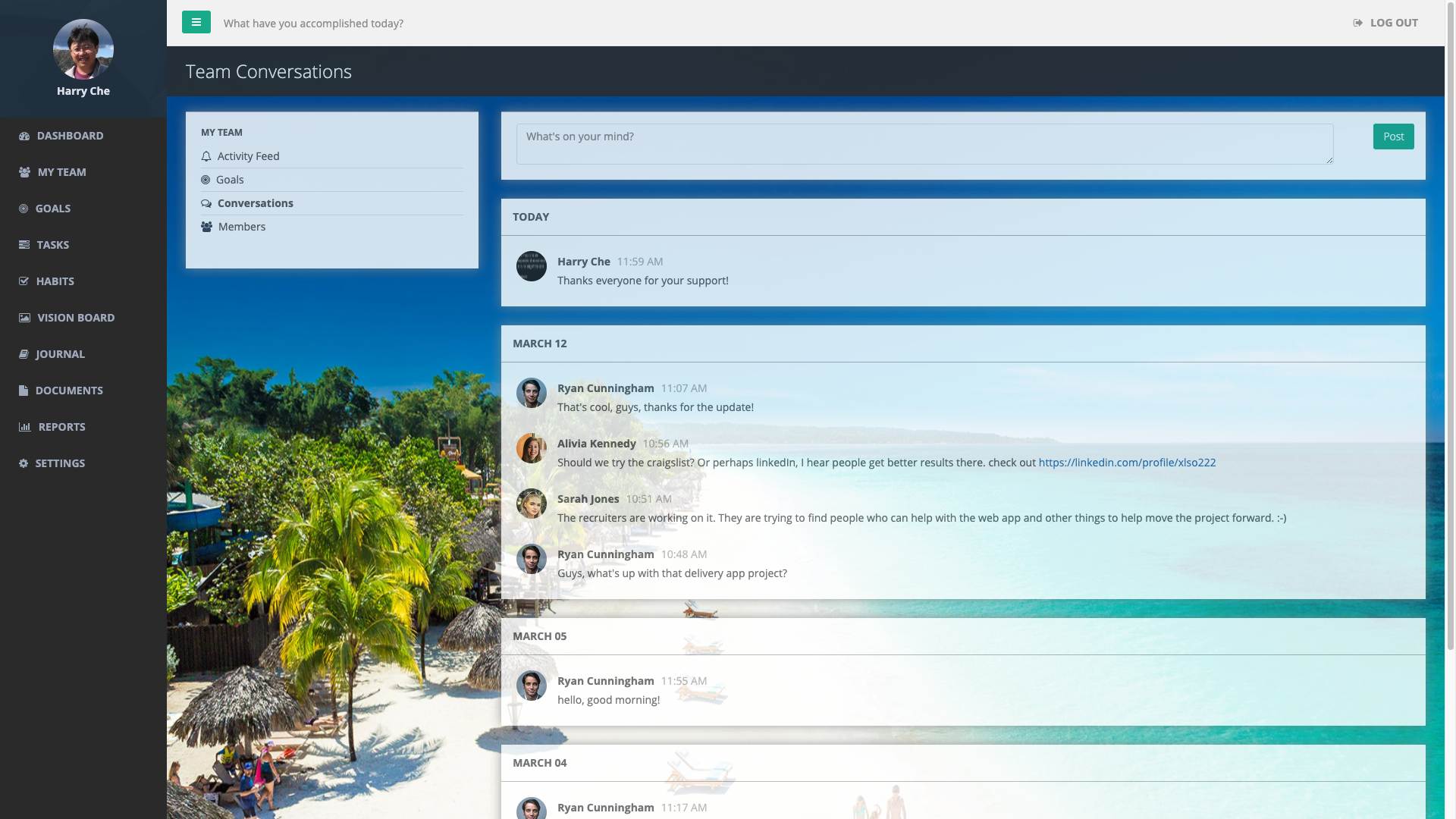The height and width of the screenshot is (819, 1456).
Task: Click the Journal book icon
Action: (24, 354)
